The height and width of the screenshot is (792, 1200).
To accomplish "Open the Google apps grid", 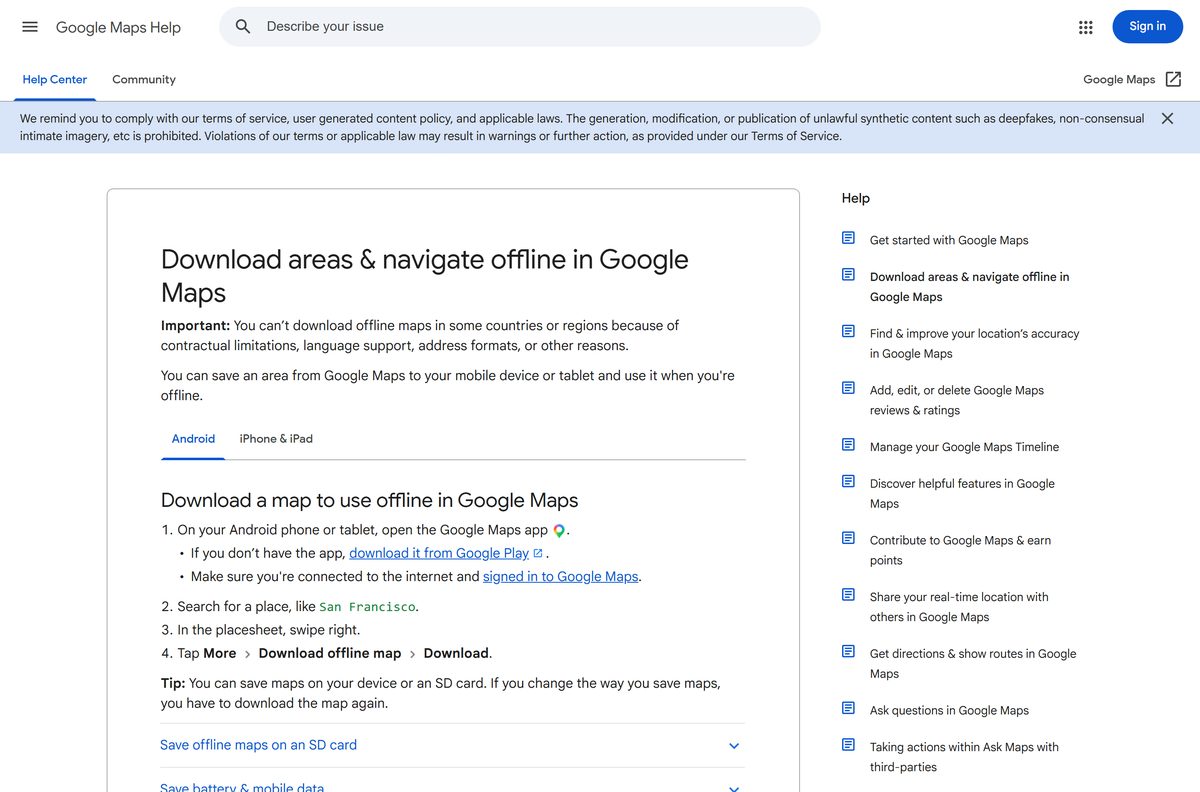I will click(x=1086, y=27).
